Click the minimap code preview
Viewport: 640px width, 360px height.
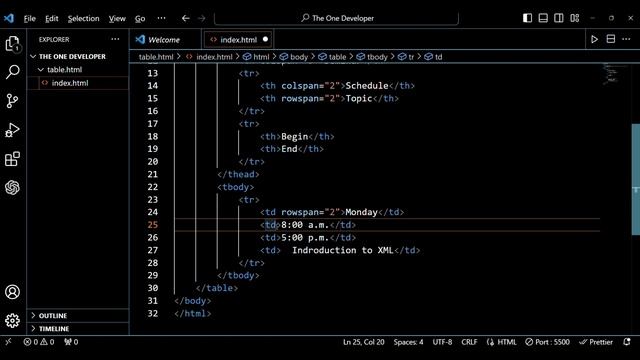point(611,73)
